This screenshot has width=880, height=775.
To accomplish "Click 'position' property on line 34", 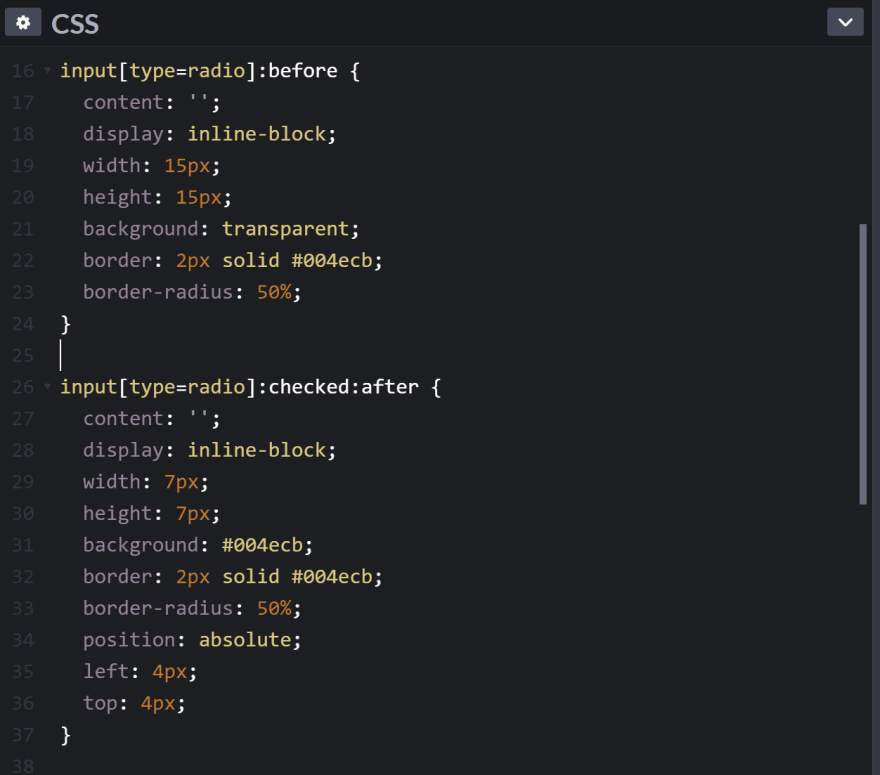I will pos(129,640).
